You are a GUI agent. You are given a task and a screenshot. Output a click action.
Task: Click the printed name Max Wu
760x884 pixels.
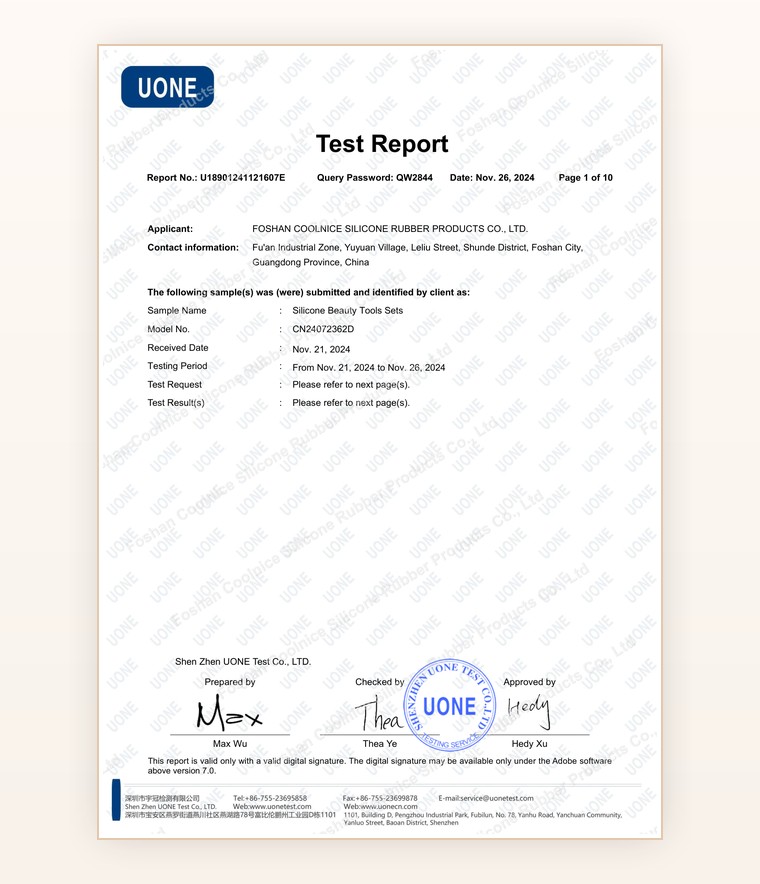(230, 744)
